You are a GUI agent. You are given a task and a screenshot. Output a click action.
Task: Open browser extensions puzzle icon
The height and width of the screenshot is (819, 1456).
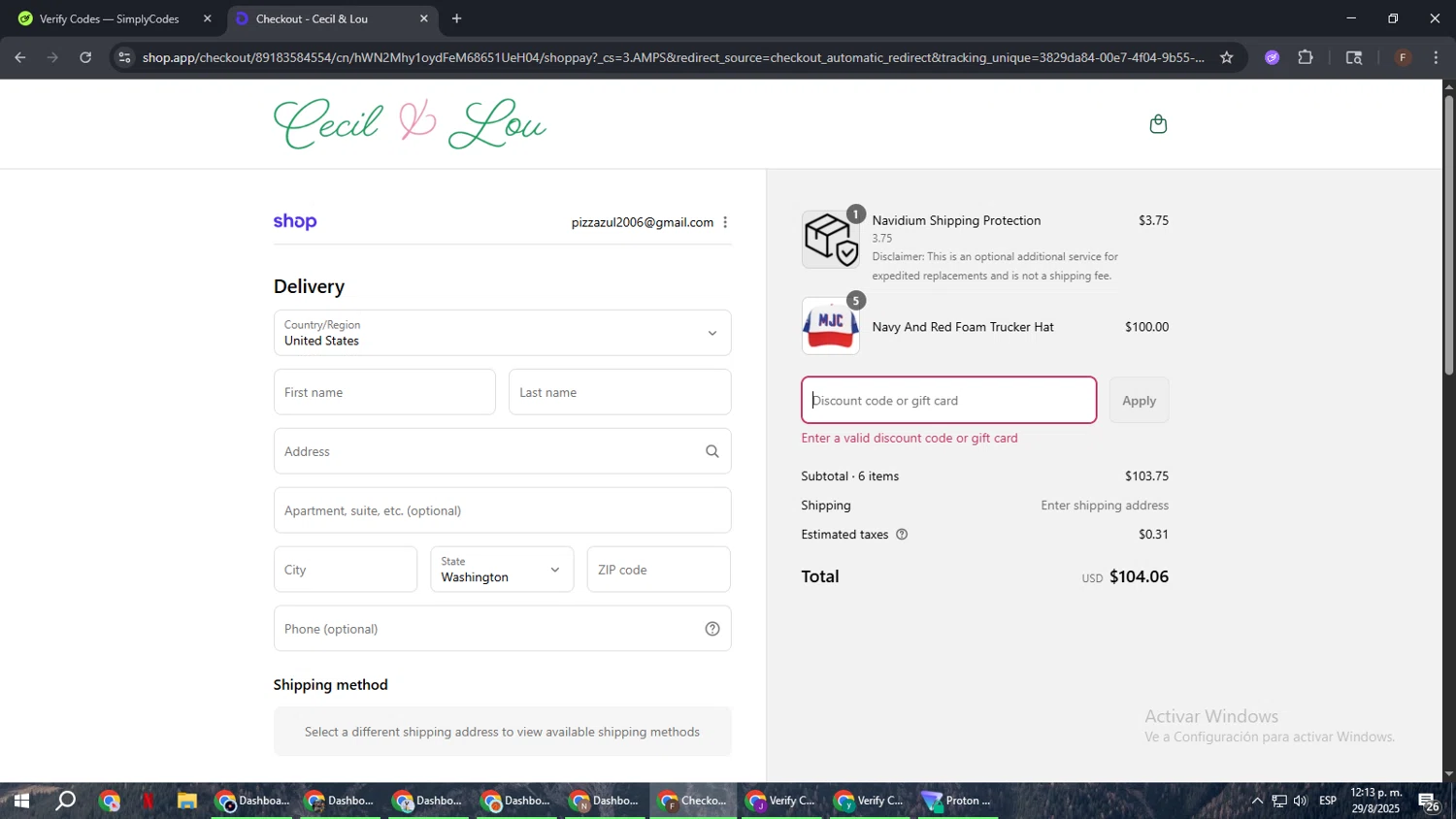[1306, 57]
